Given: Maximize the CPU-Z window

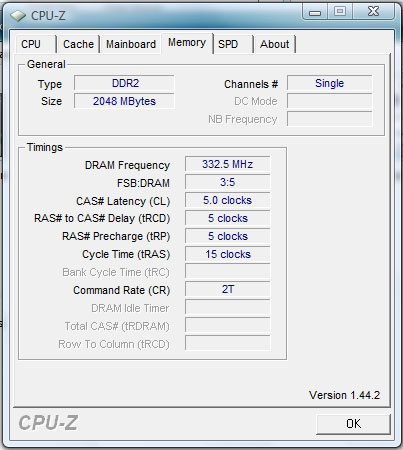Looking at the screenshot, I should 340,12.
